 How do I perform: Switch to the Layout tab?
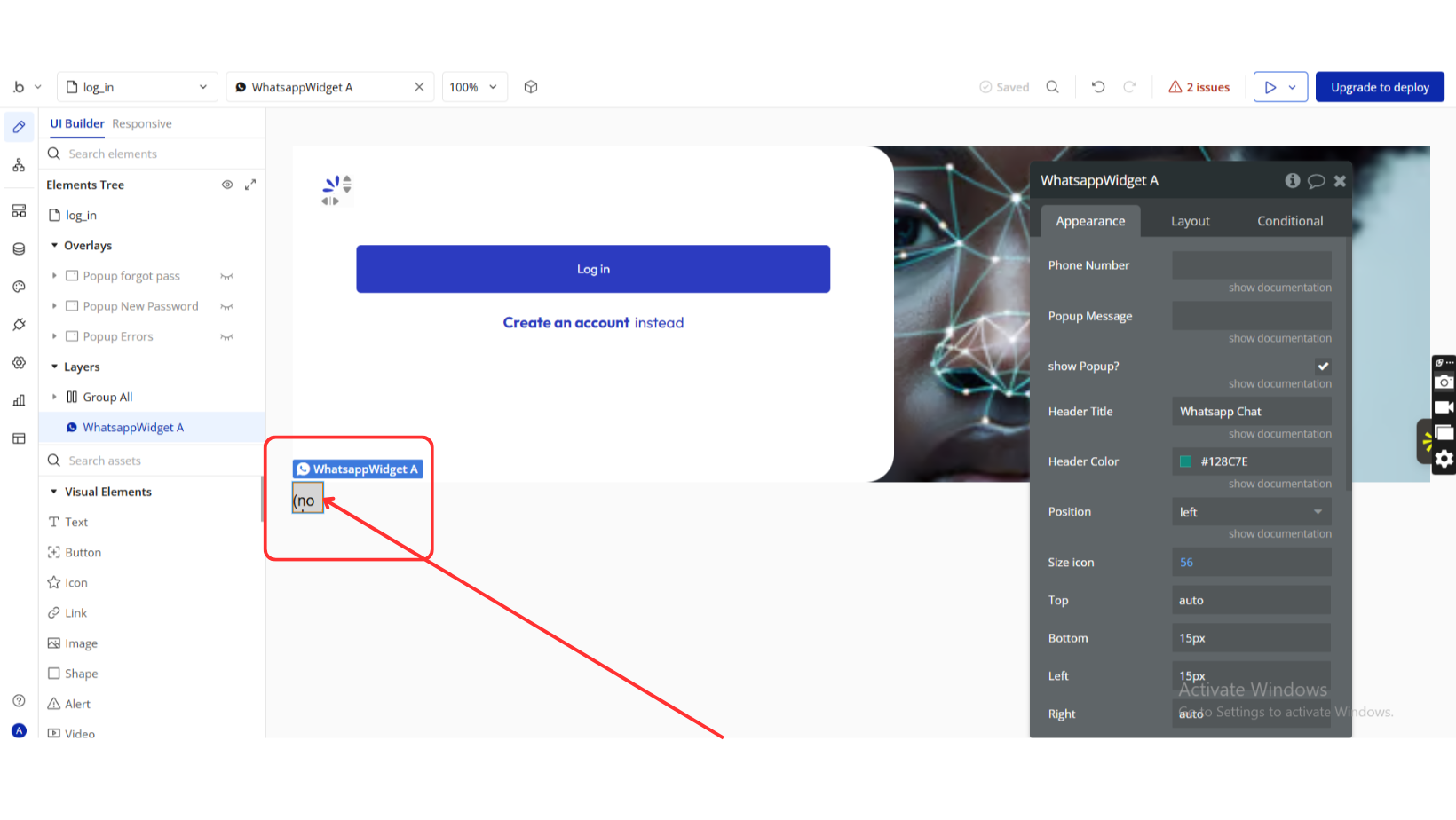(1190, 221)
